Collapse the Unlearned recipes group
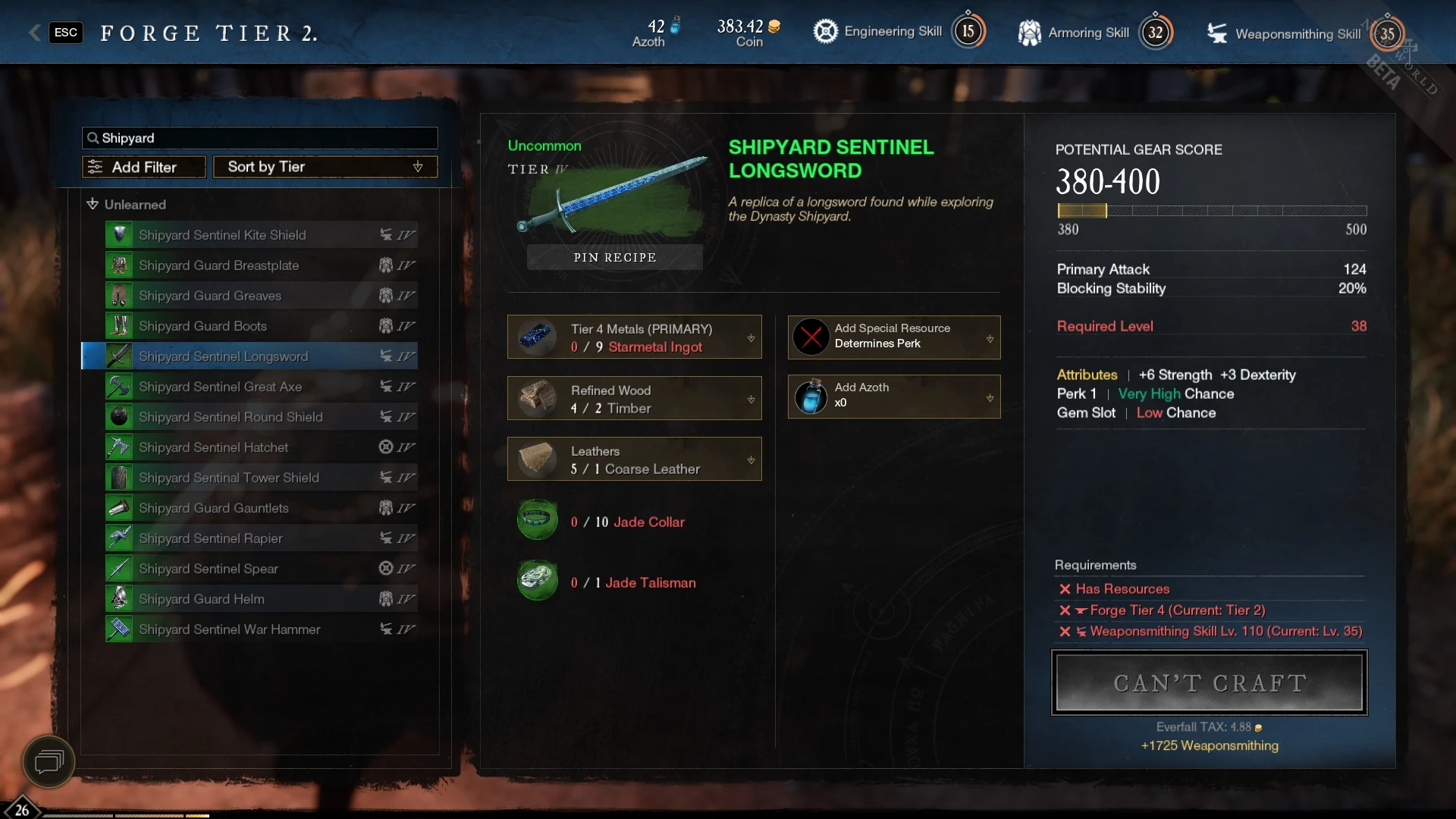The width and height of the screenshot is (1456, 819). pos(93,204)
